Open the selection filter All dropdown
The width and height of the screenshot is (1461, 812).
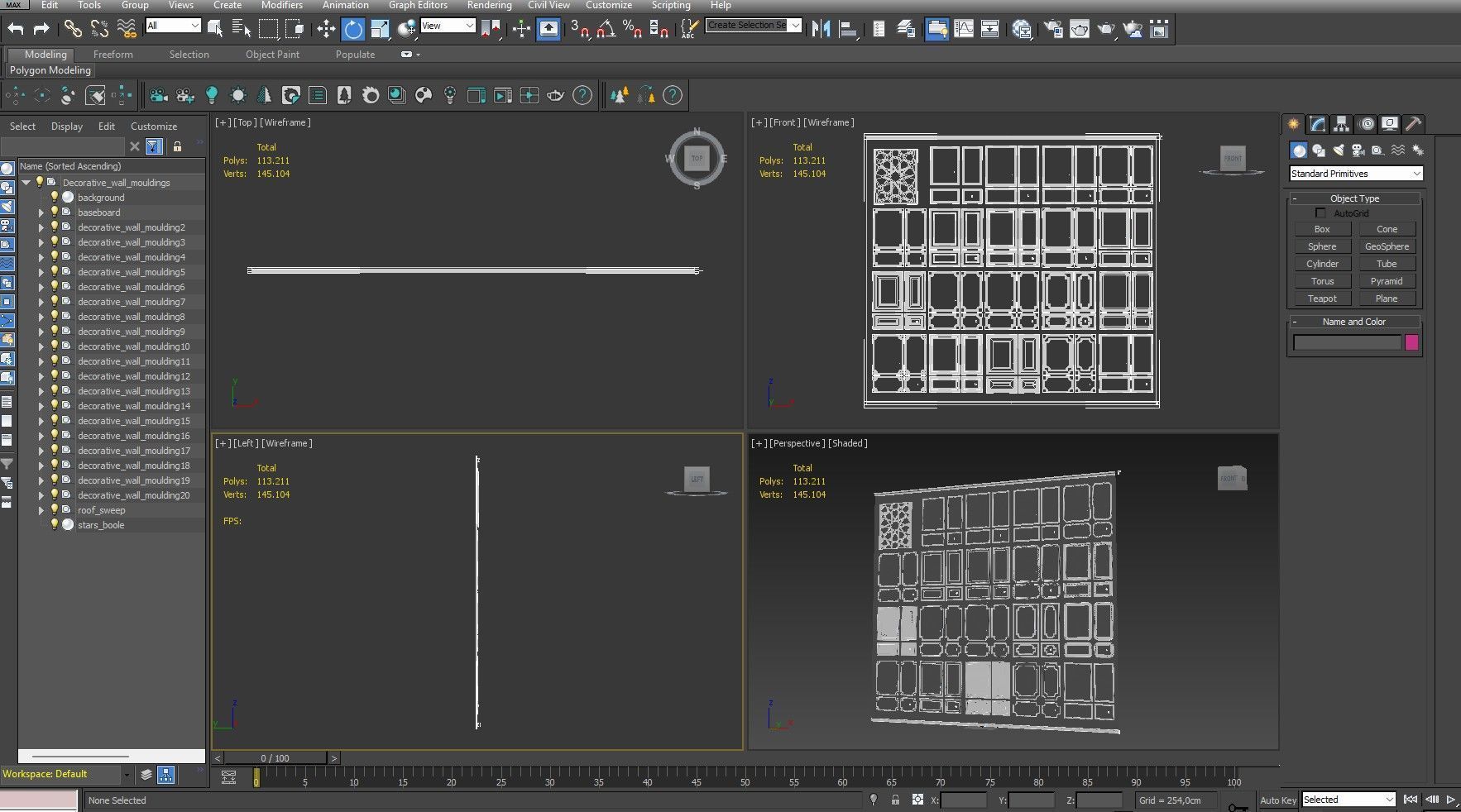pyautogui.click(x=173, y=26)
